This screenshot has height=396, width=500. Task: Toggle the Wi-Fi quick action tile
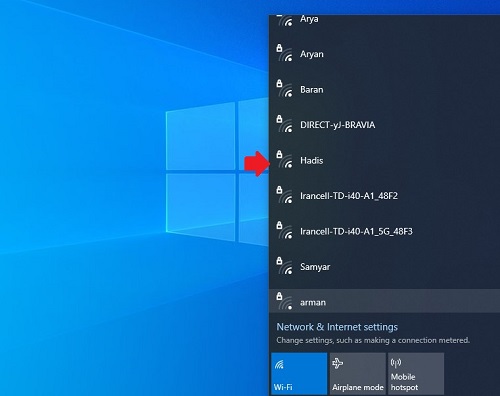[299, 374]
